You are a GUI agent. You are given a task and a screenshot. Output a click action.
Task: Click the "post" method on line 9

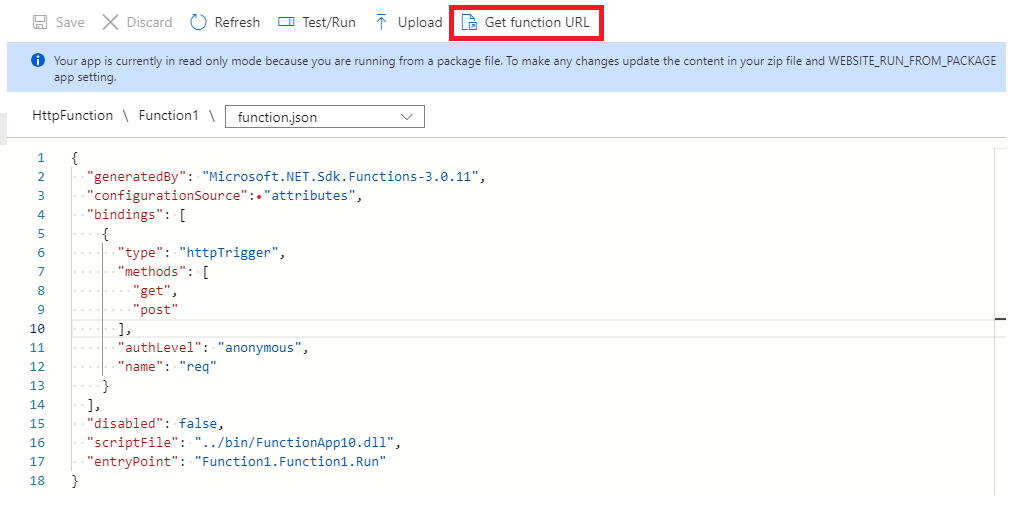click(155, 310)
